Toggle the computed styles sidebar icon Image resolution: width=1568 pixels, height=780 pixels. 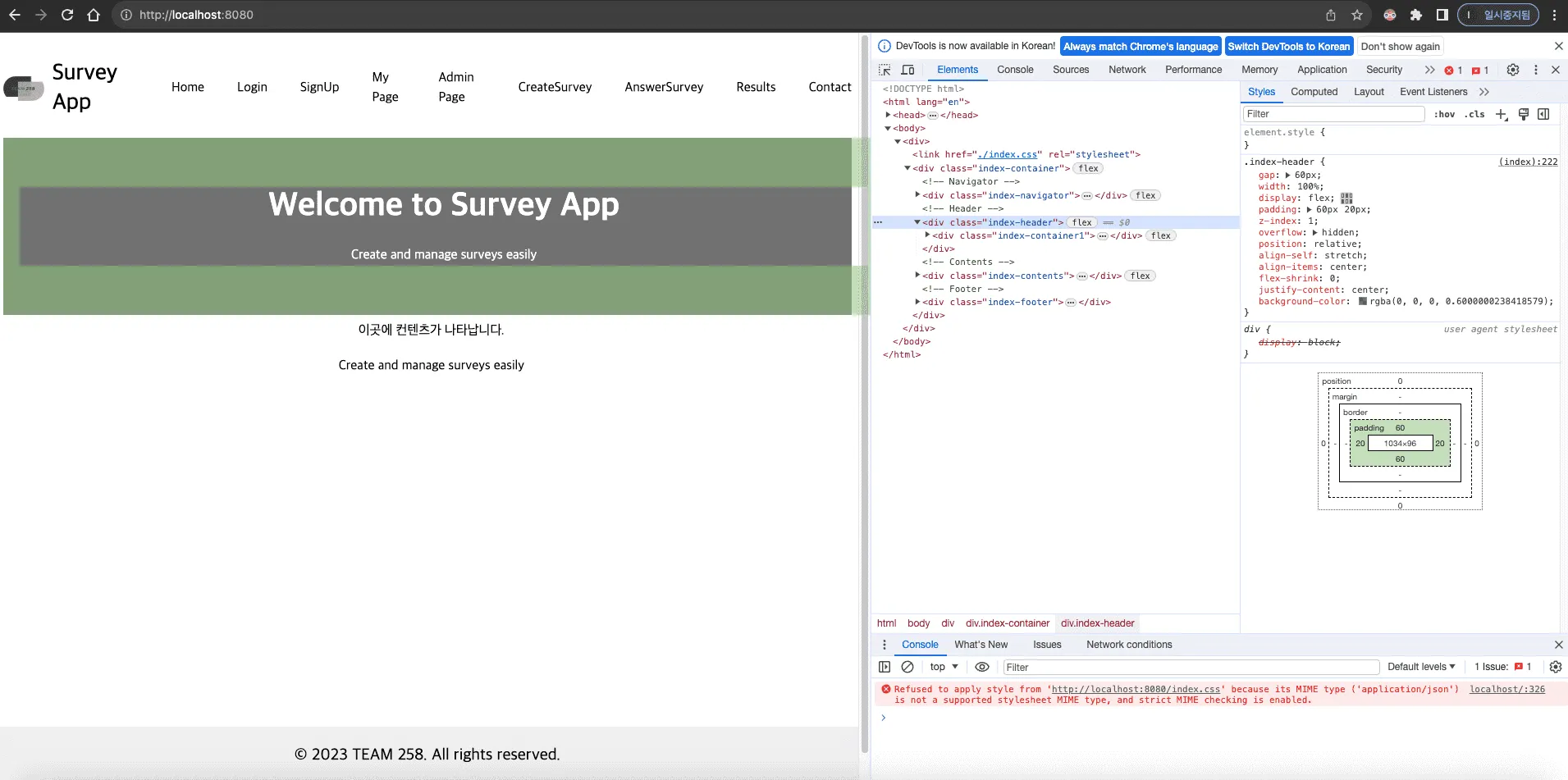(1543, 114)
